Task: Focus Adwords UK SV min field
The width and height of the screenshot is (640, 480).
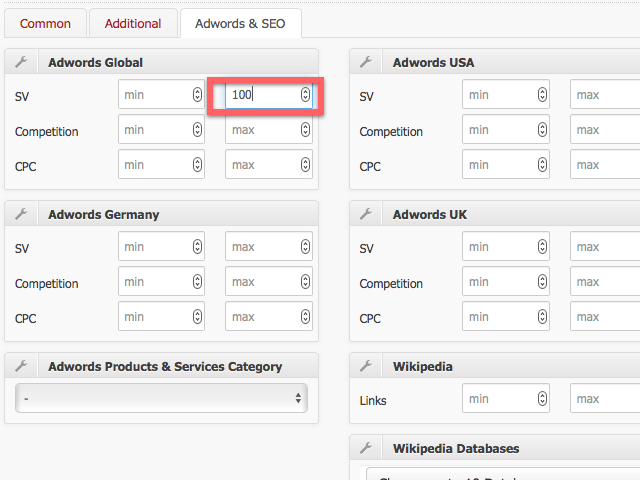Action: coord(506,246)
